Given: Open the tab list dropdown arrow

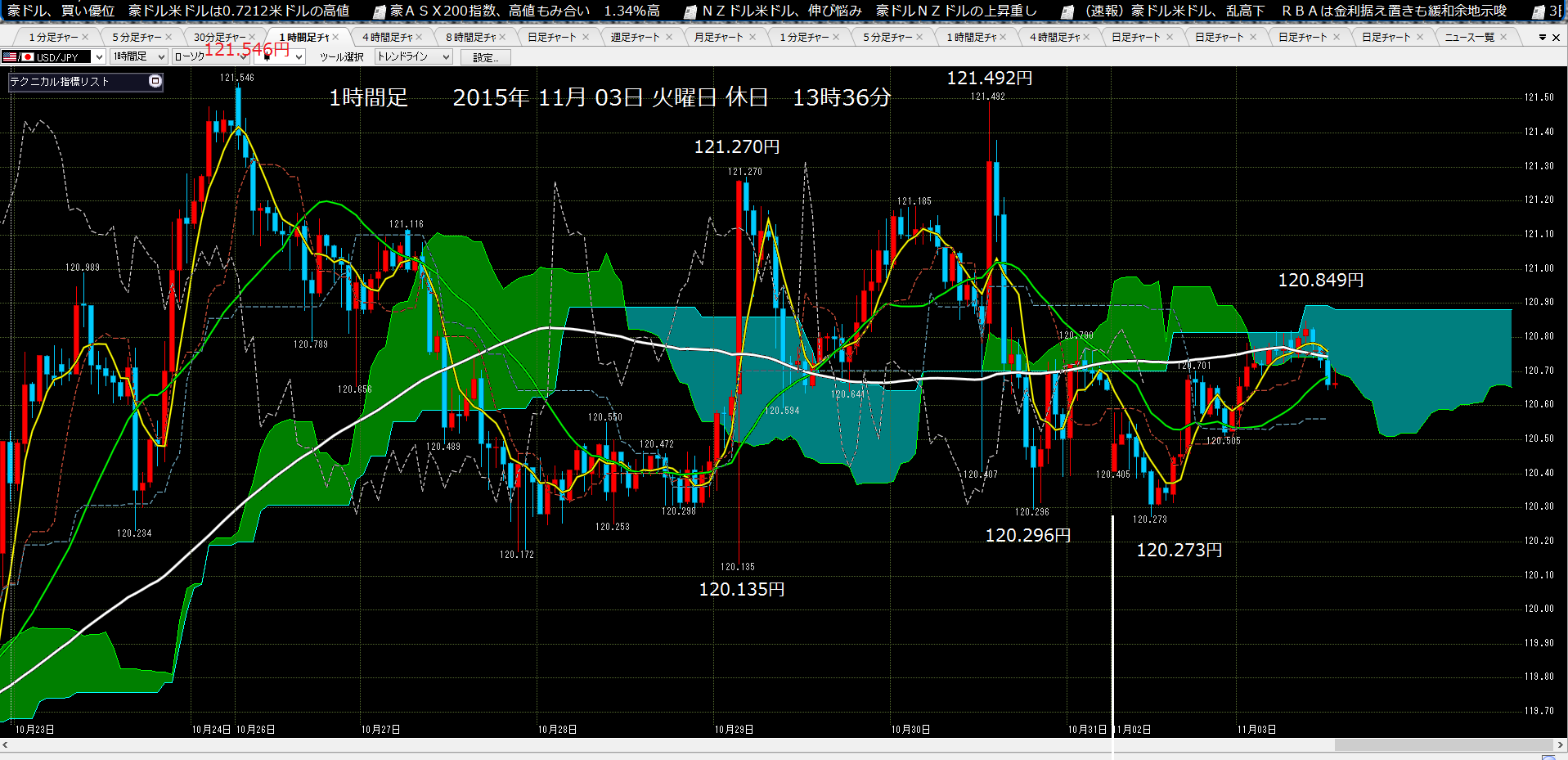Looking at the screenshot, I should 1543,38.
